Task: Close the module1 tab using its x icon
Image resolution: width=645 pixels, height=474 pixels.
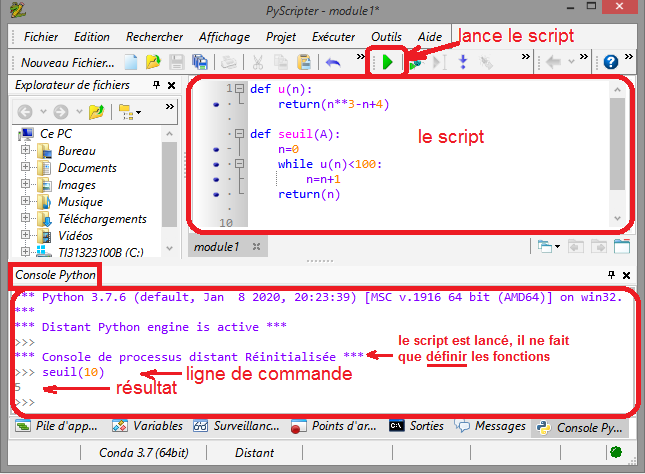Action: [x=256, y=246]
